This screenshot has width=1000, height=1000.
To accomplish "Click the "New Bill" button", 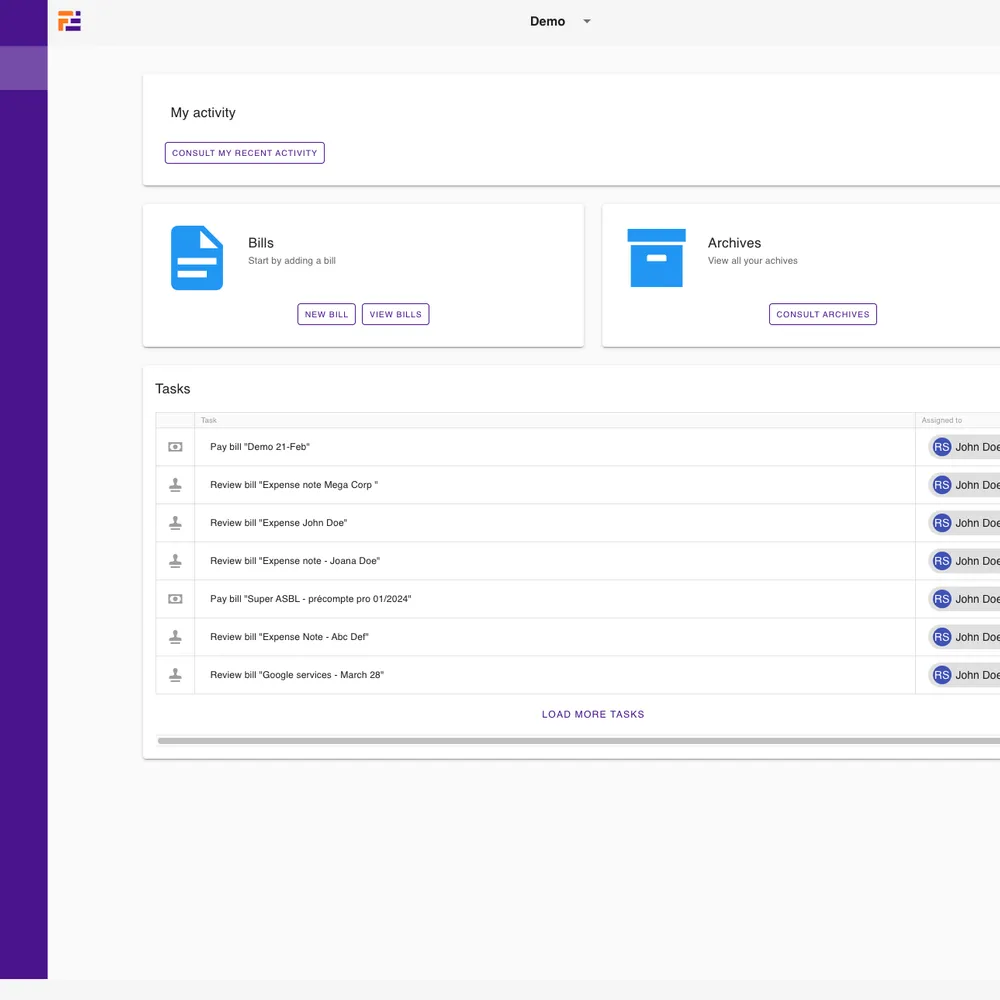I will pos(326,313).
